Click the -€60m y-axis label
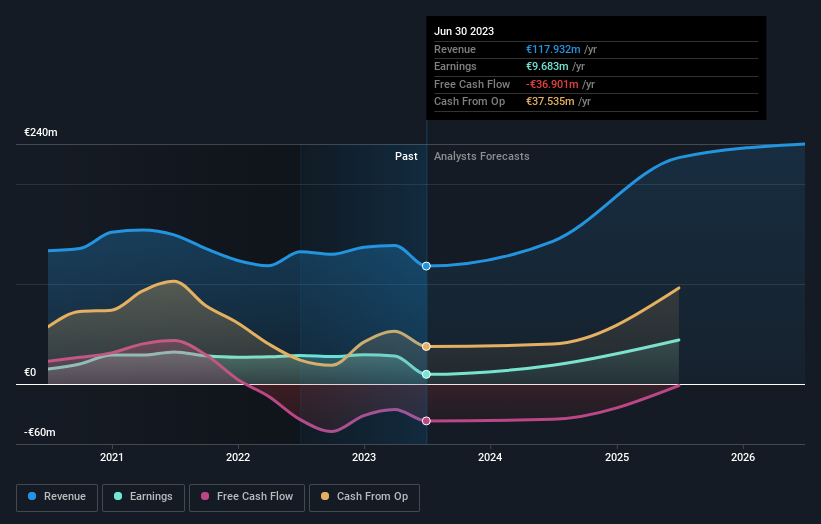The image size is (821, 524). point(40,432)
